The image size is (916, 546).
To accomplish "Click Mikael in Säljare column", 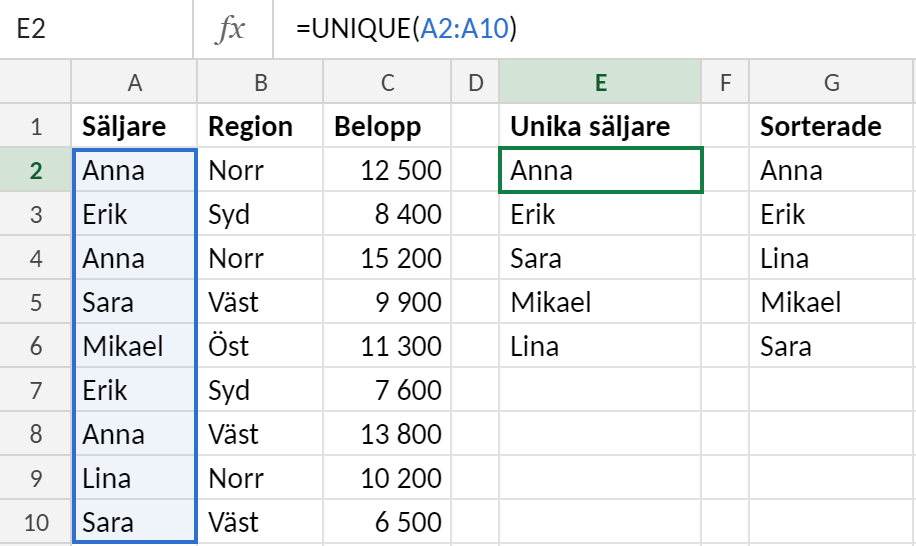I will point(134,346).
